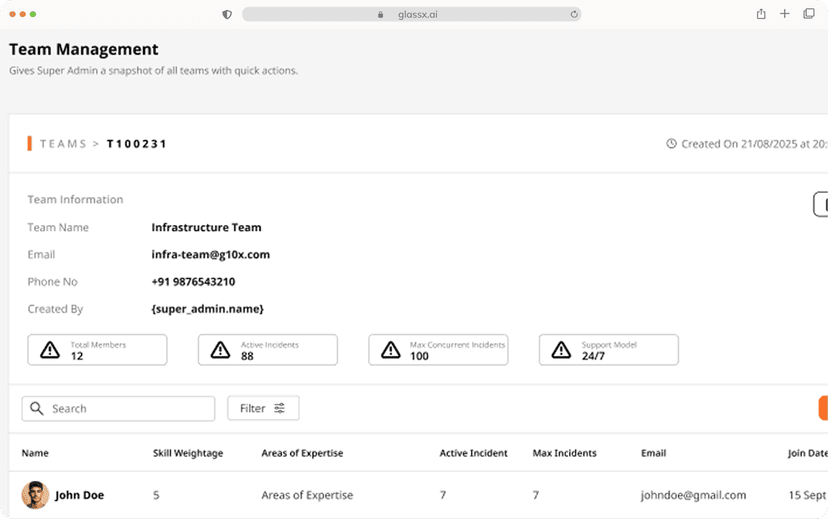The height and width of the screenshot is (519, 828).
Task: Click the Total Members warning icon
Action: tap(50, 350)
